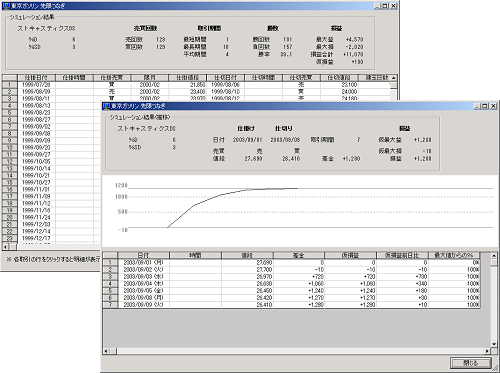Click up scroll arrow of back window table
Image resolution: width=500 pixels, height=373 pixels.
coord(394,78)
